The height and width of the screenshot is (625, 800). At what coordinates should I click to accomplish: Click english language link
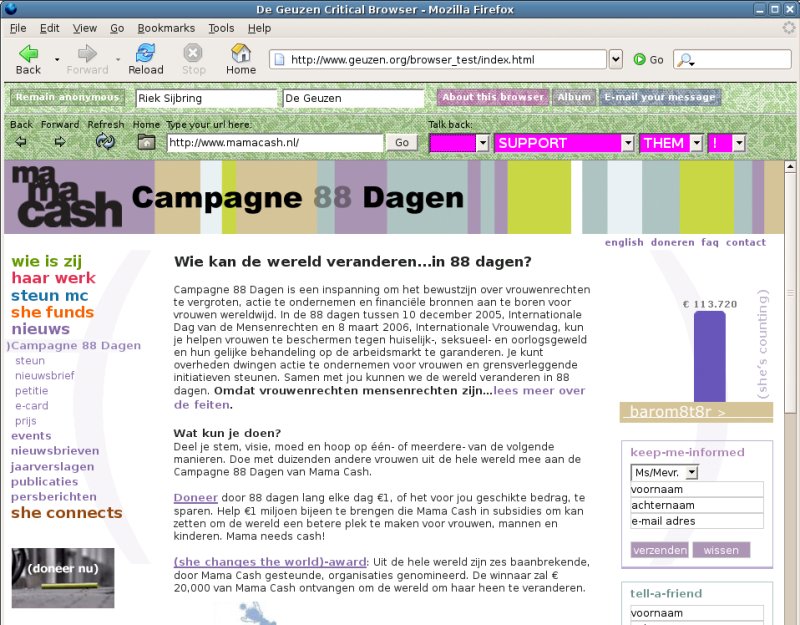(x=624, y=242)
